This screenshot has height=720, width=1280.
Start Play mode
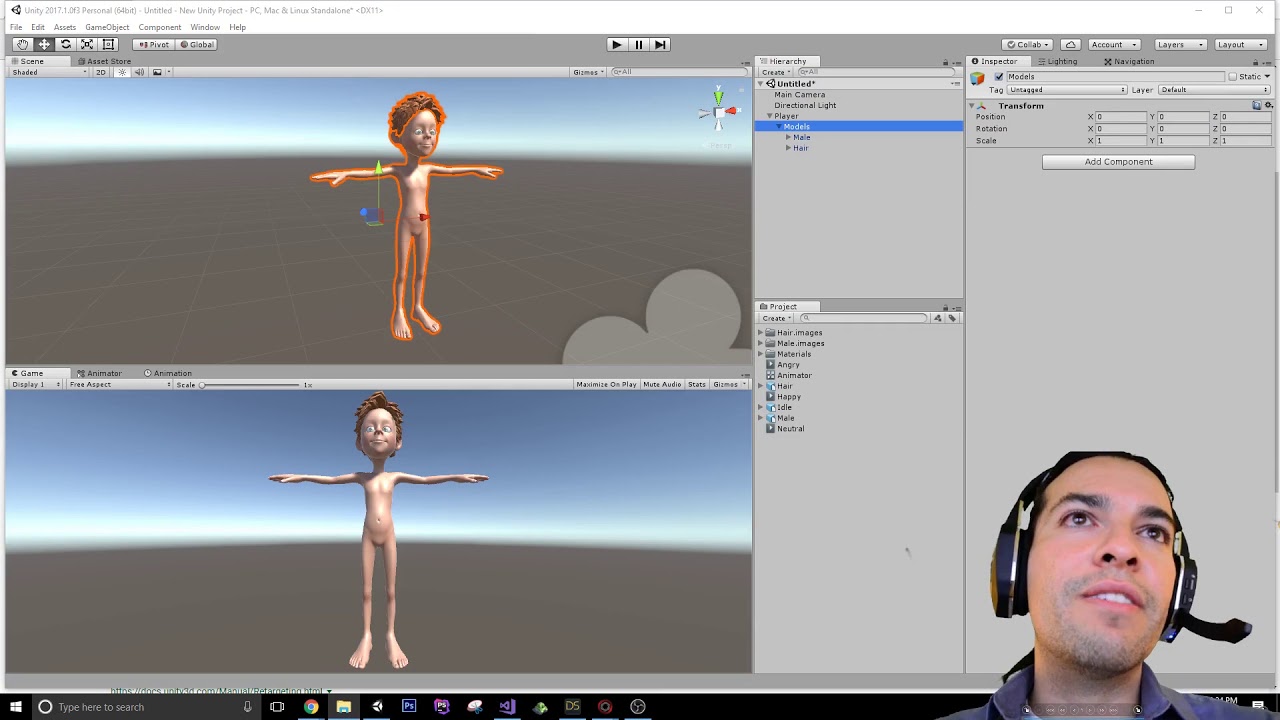[616, 44]
